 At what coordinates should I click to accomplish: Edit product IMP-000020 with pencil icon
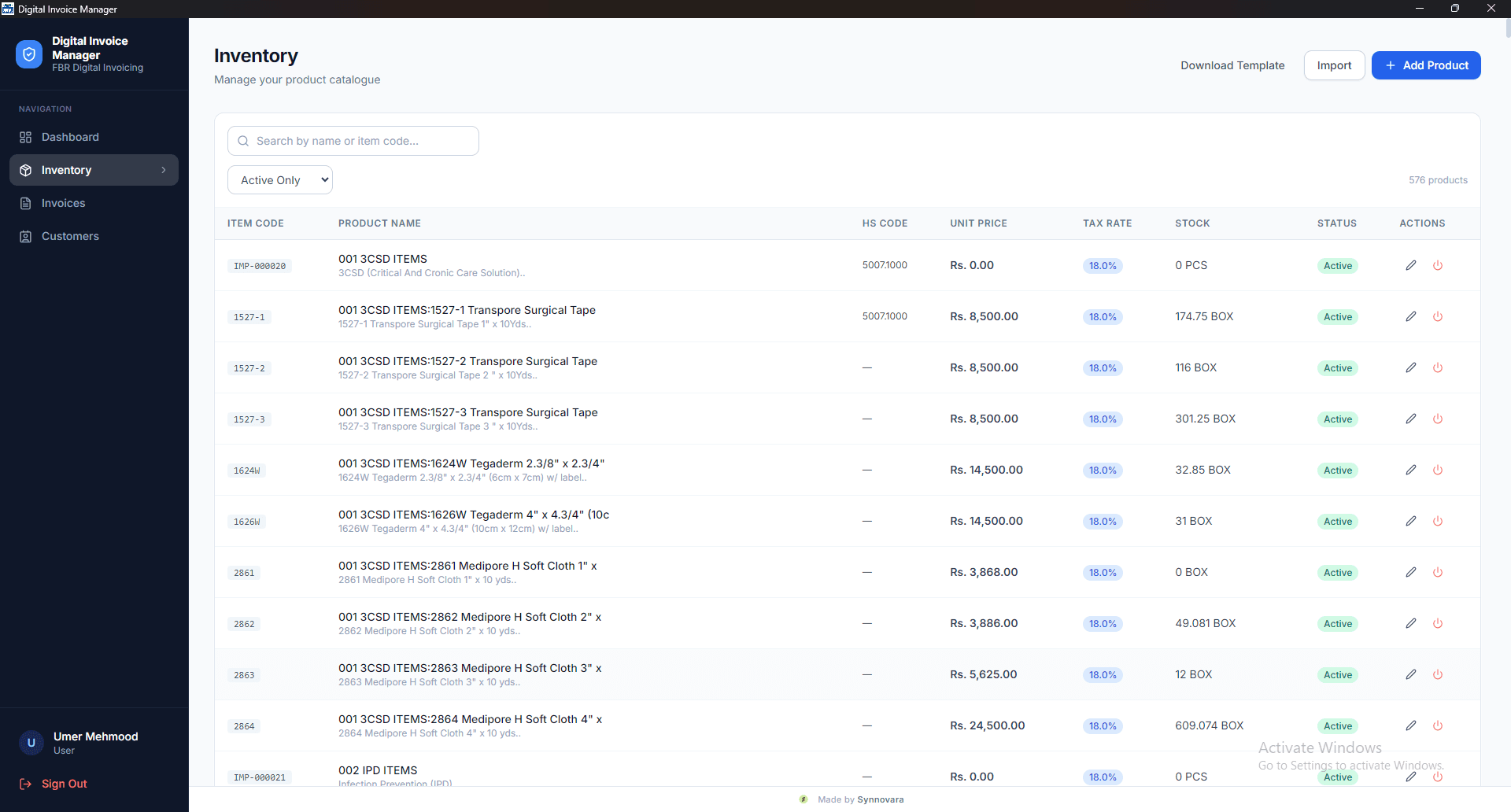[1411, 265]
